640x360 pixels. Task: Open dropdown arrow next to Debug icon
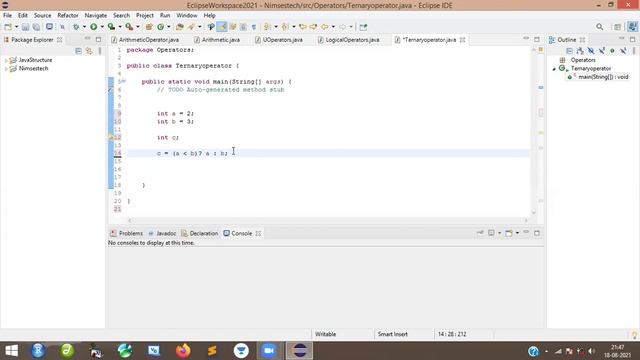coord(84,27)
